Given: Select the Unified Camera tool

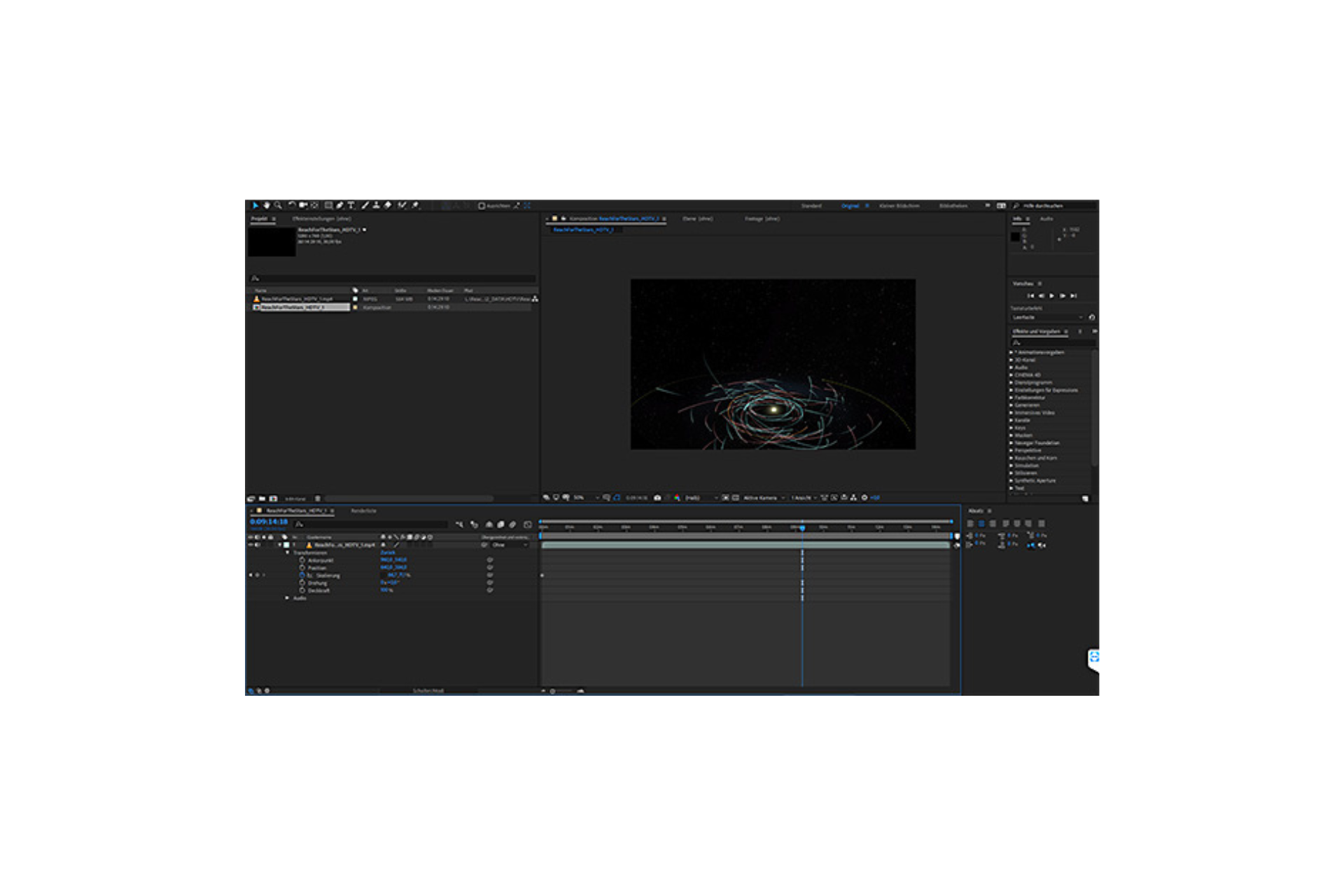Looking at the screenshot, I should pos(303,206).
